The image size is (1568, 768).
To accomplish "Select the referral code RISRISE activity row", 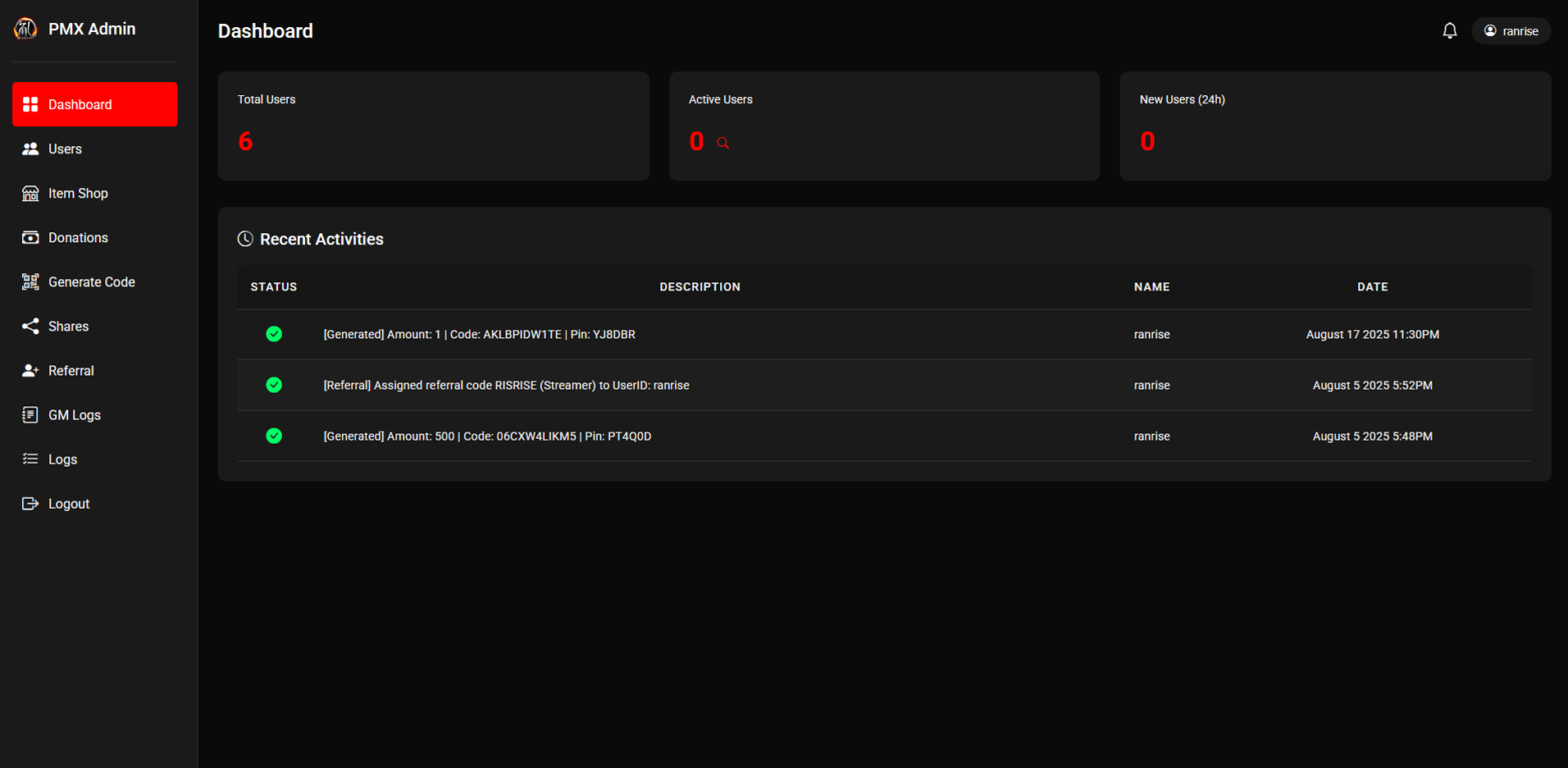I will [x=506, y=386].
